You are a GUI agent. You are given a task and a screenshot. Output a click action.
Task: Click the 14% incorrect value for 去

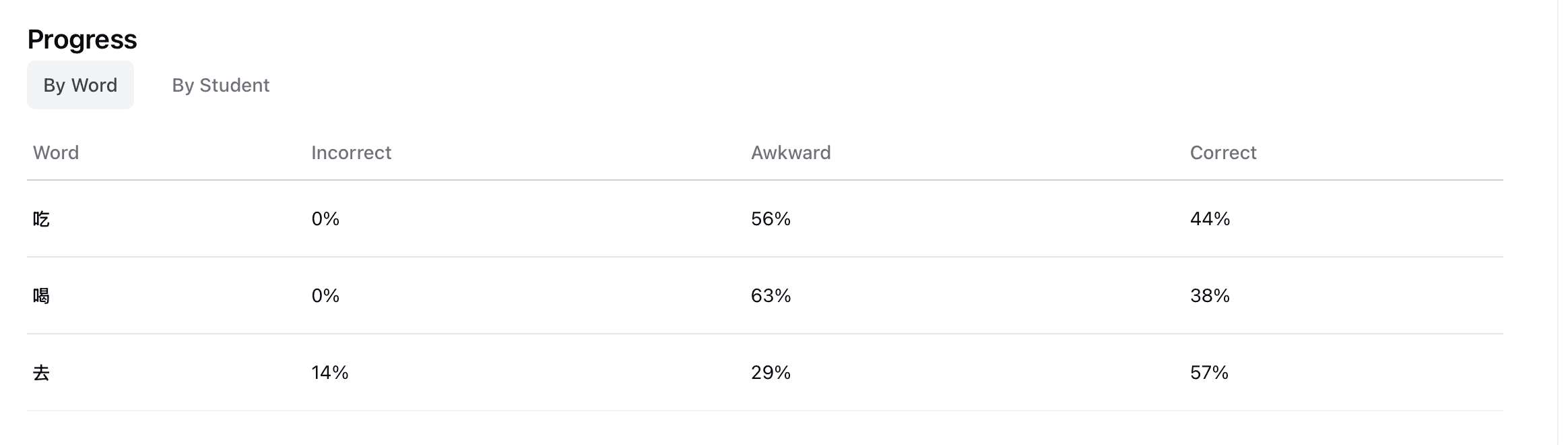coord(329,373)
